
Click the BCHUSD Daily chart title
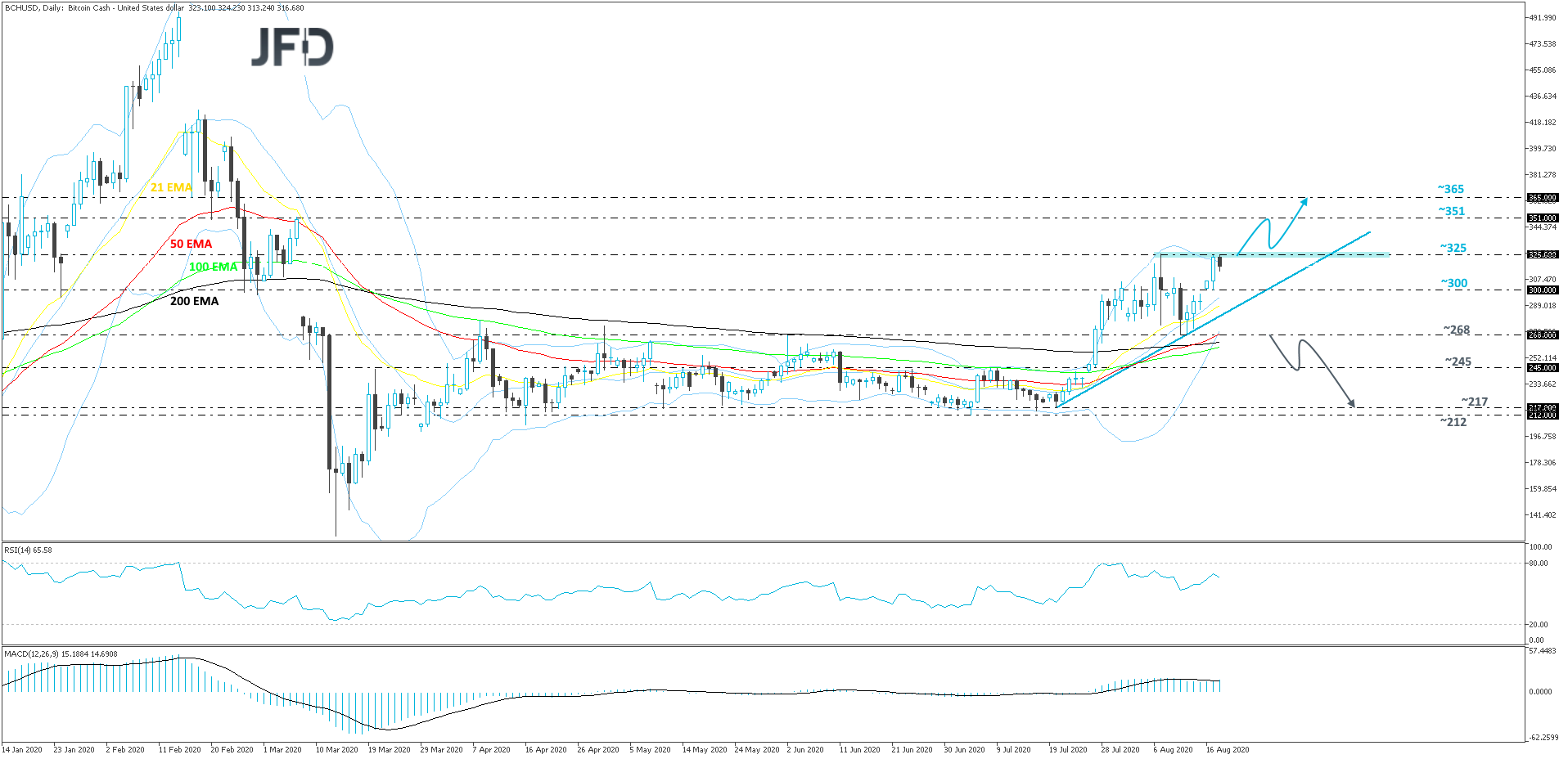154,8
